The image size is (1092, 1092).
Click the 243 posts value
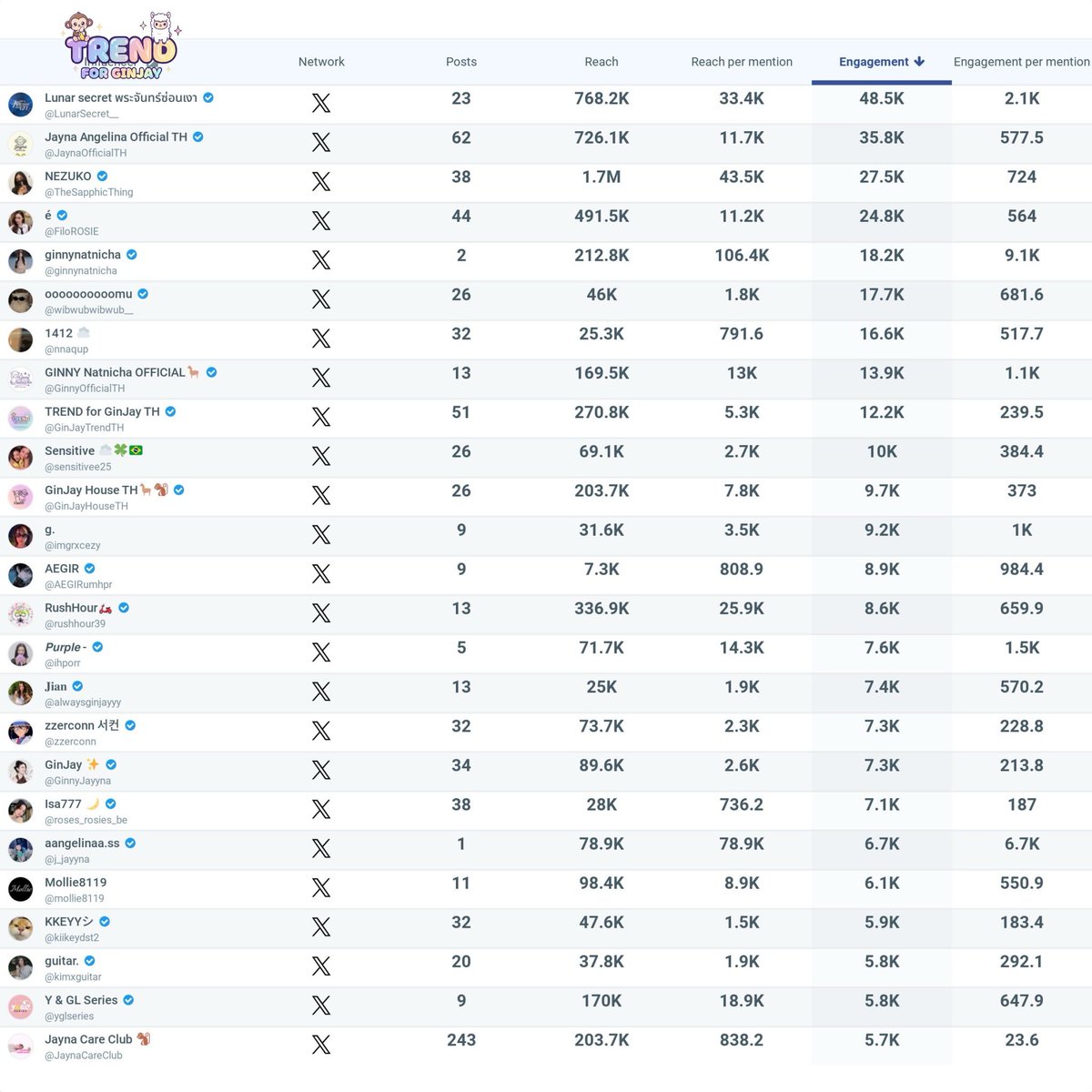[x=461, y=1039]
